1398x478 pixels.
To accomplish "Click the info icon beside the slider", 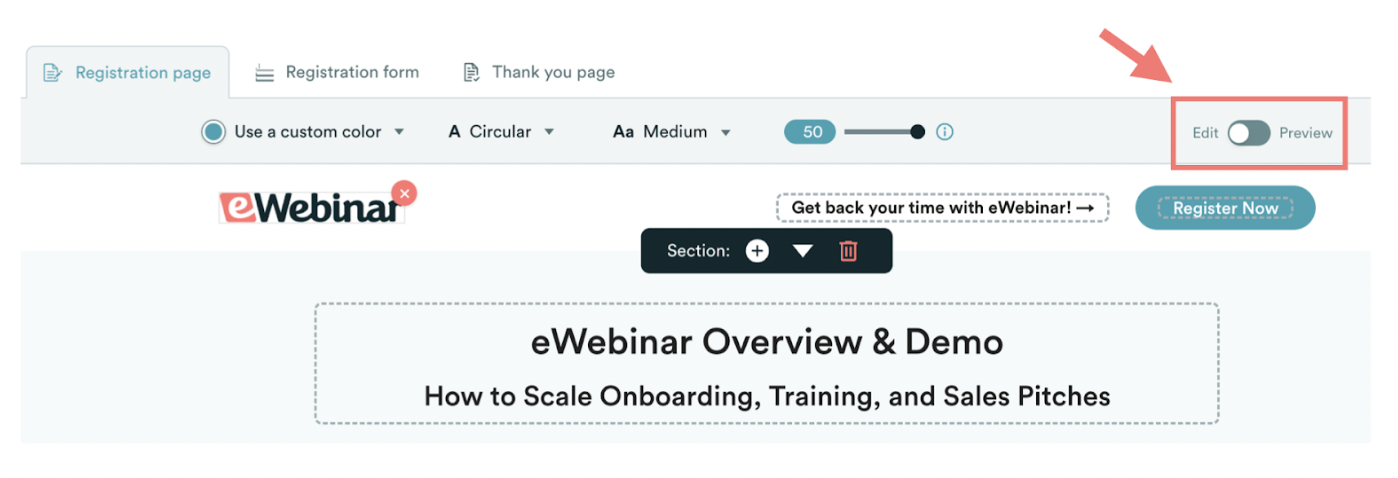I will 944,132.
